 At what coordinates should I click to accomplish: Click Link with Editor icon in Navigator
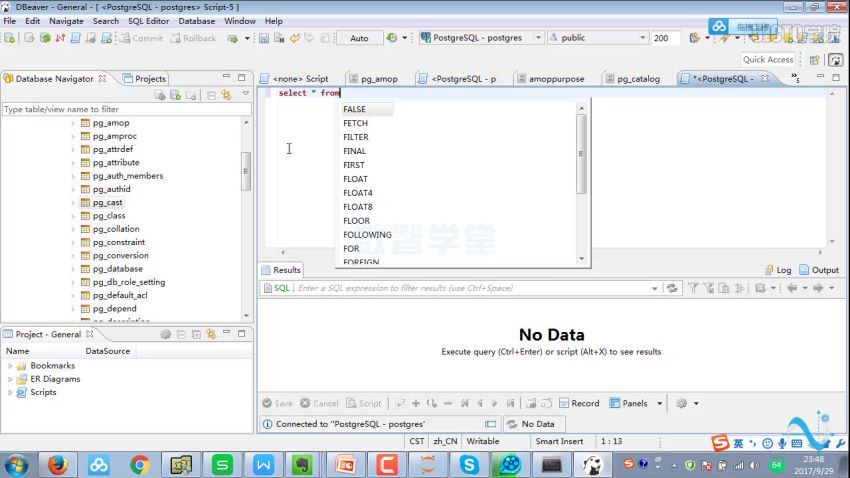(x=226, y=95)
